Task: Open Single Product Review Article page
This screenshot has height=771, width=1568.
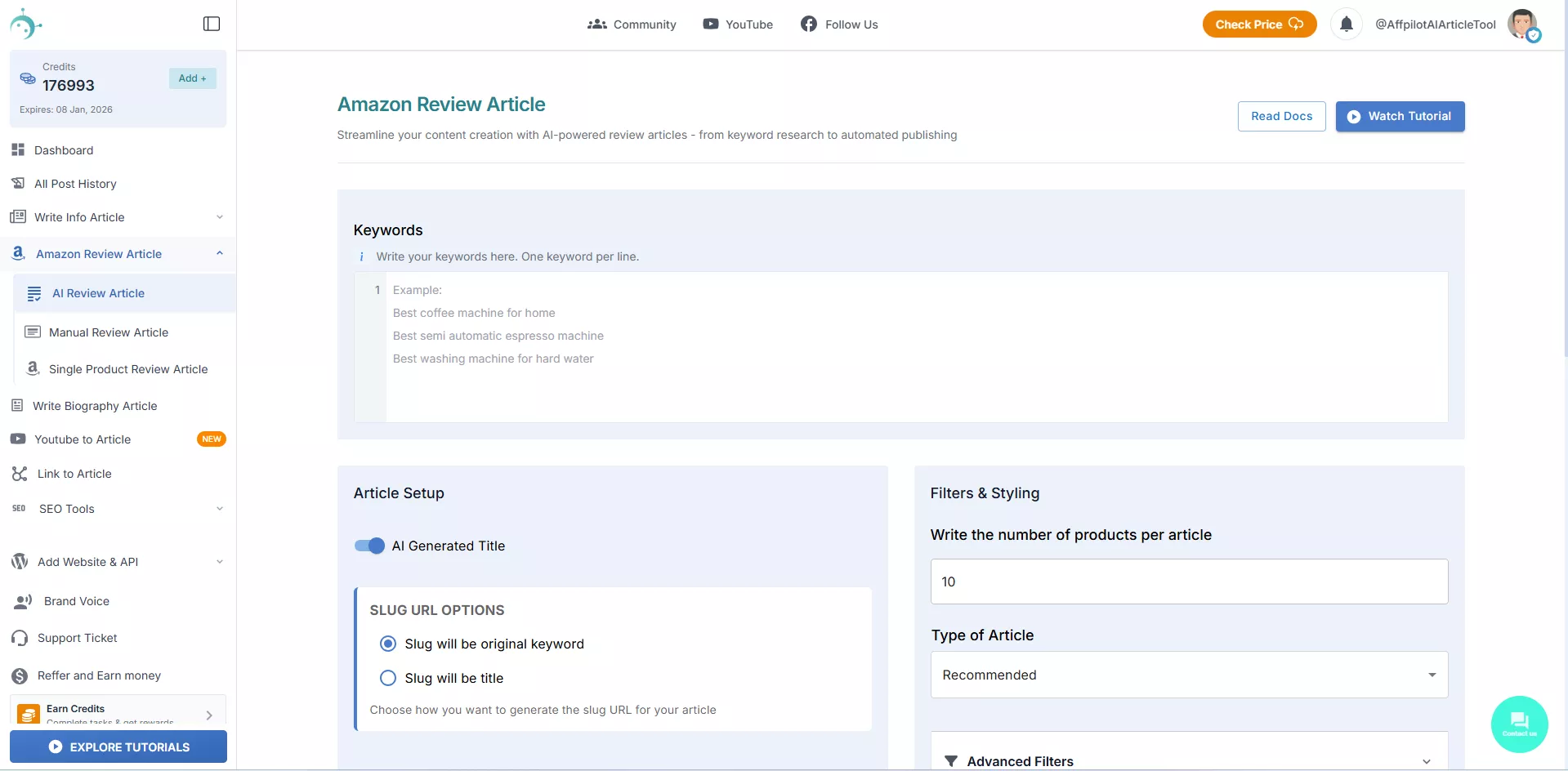Action: pyautogui.click(x=128, y=369)
